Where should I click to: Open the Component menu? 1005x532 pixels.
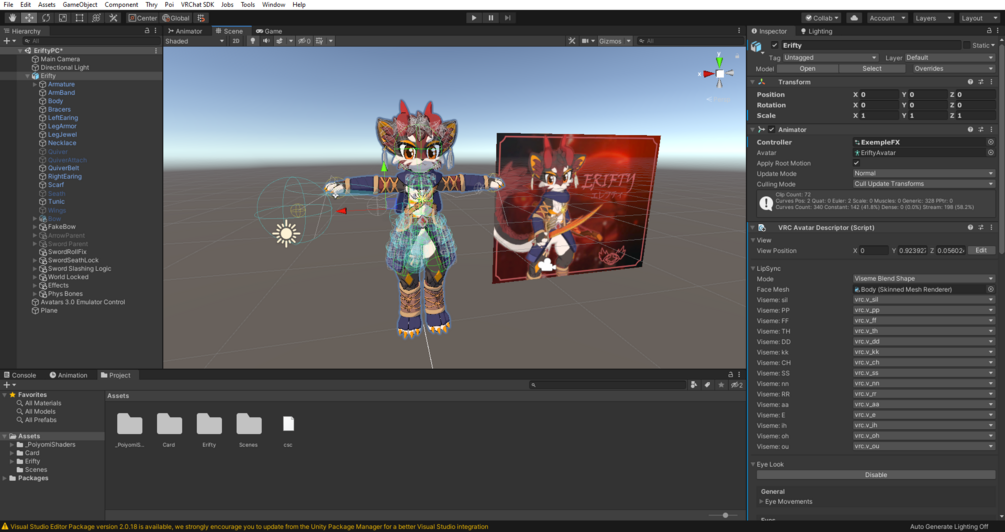point(121,4)
